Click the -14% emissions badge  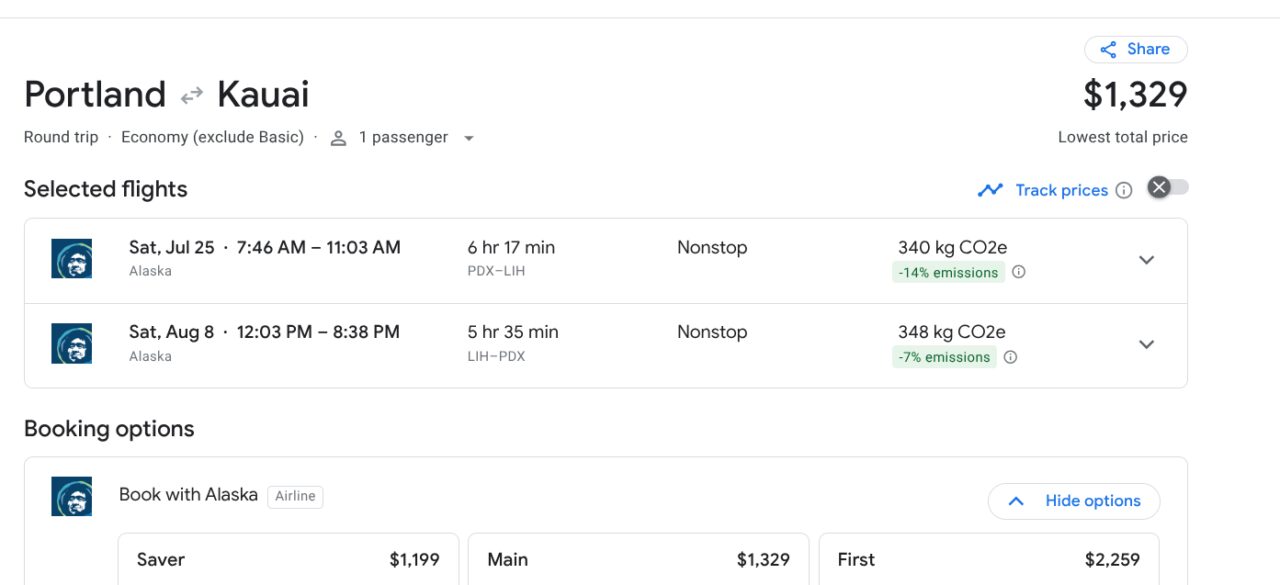[948, 273]
